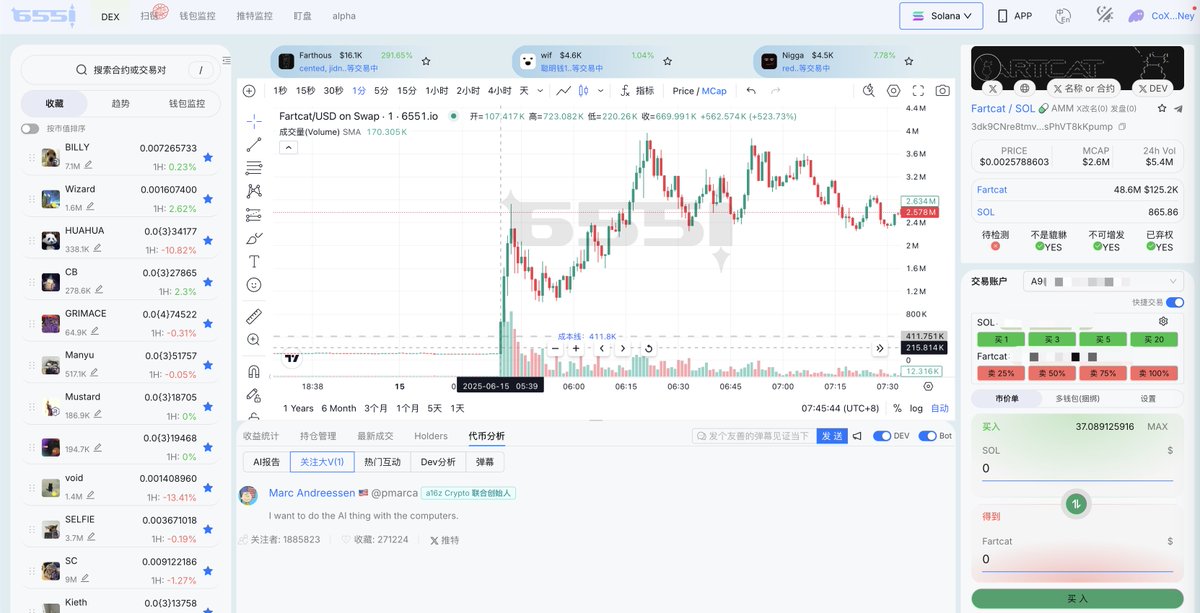Jump to latest bar double-arrow button

tap(880, 348)
